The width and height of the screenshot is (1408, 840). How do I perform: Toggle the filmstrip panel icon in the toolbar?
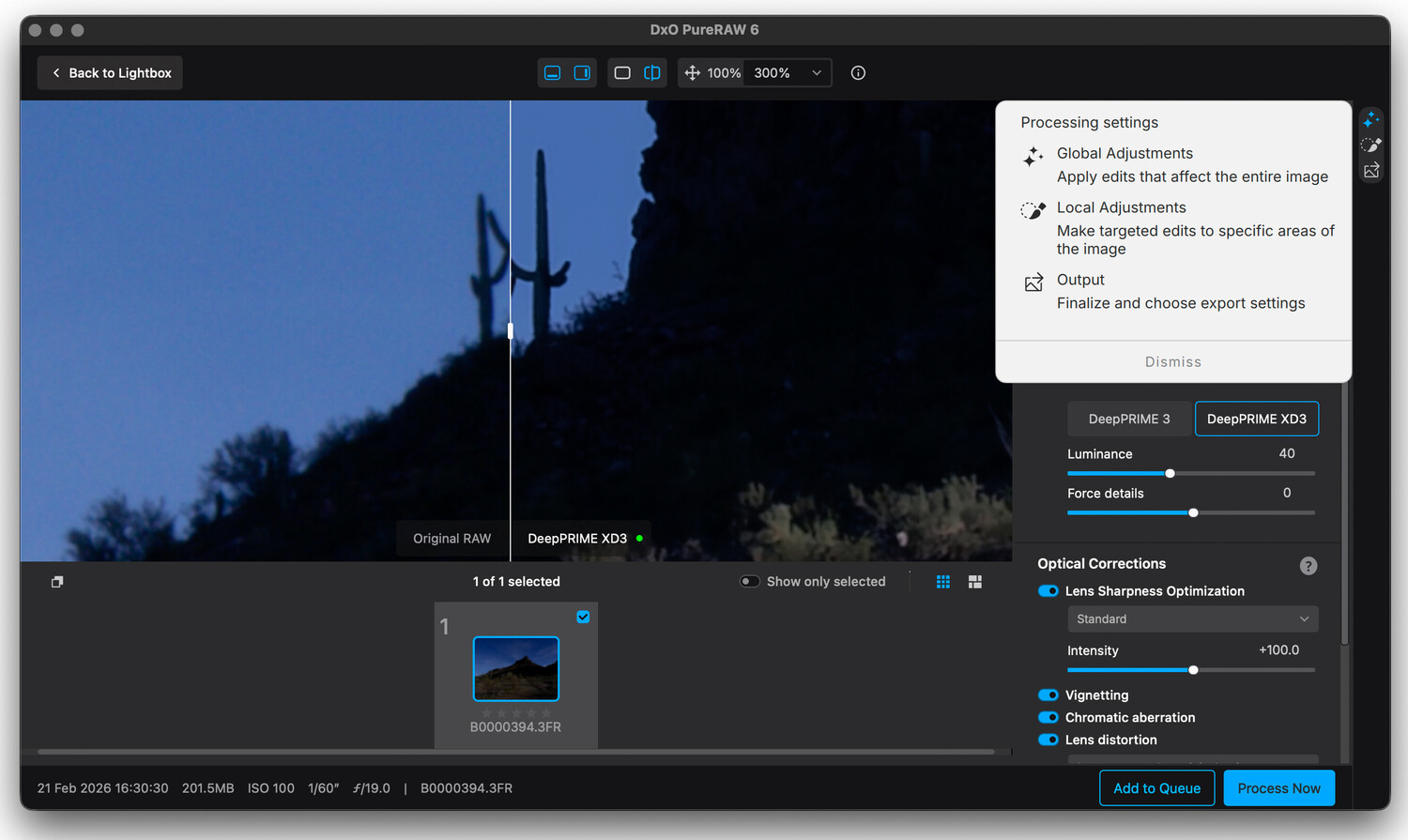[x=553, y=73]
